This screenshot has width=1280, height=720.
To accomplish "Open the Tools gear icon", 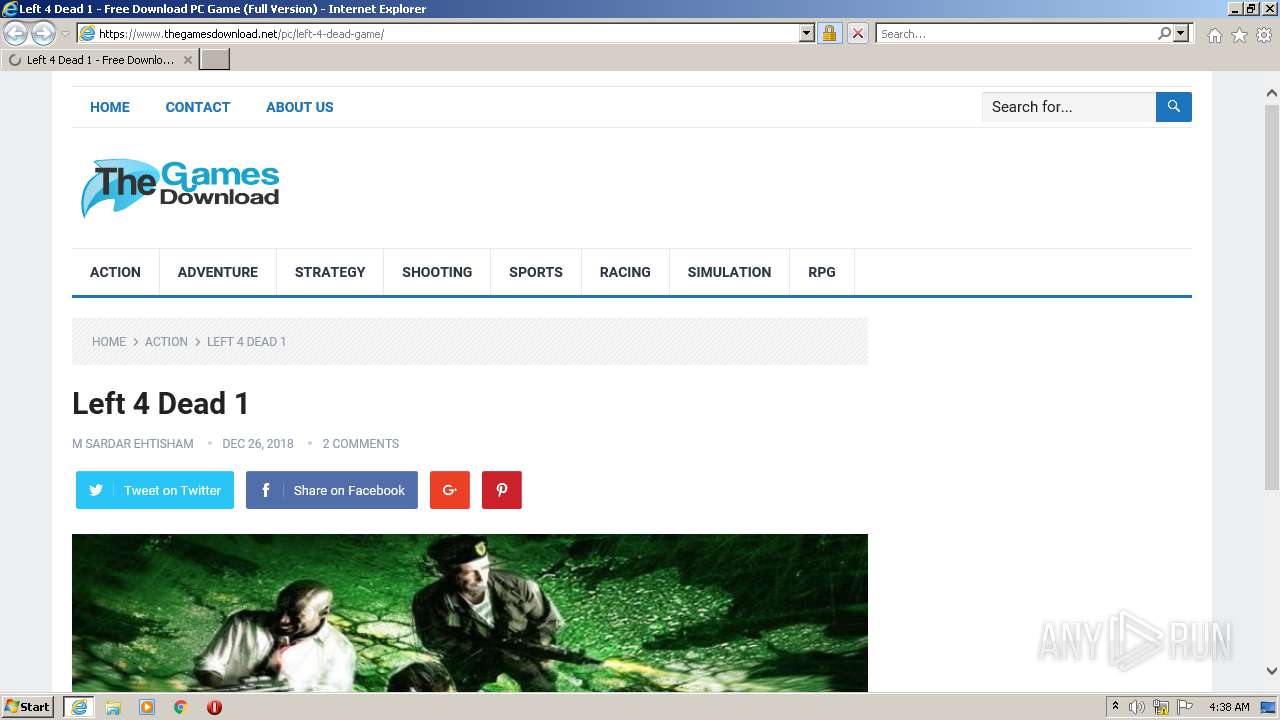I will [x=1264, y=35].
